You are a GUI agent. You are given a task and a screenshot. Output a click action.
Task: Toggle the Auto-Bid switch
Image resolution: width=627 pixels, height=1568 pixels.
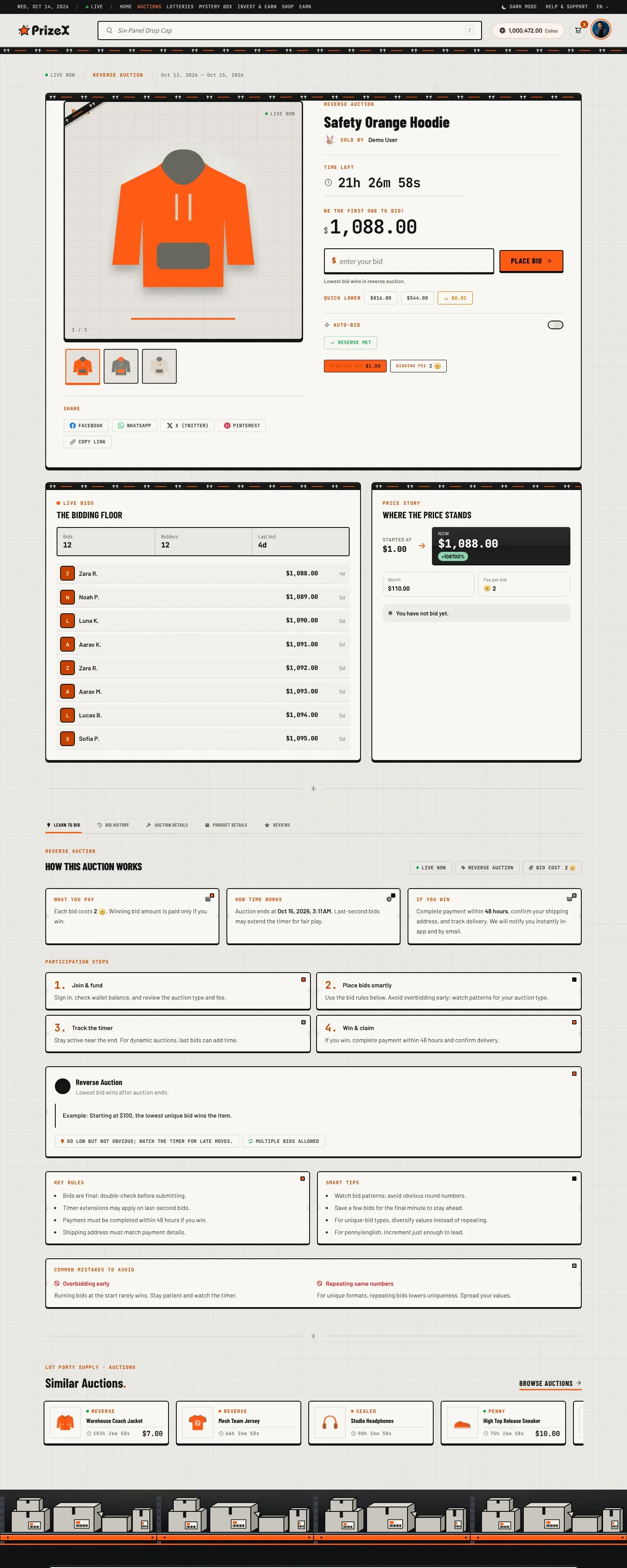pos(555,325)
